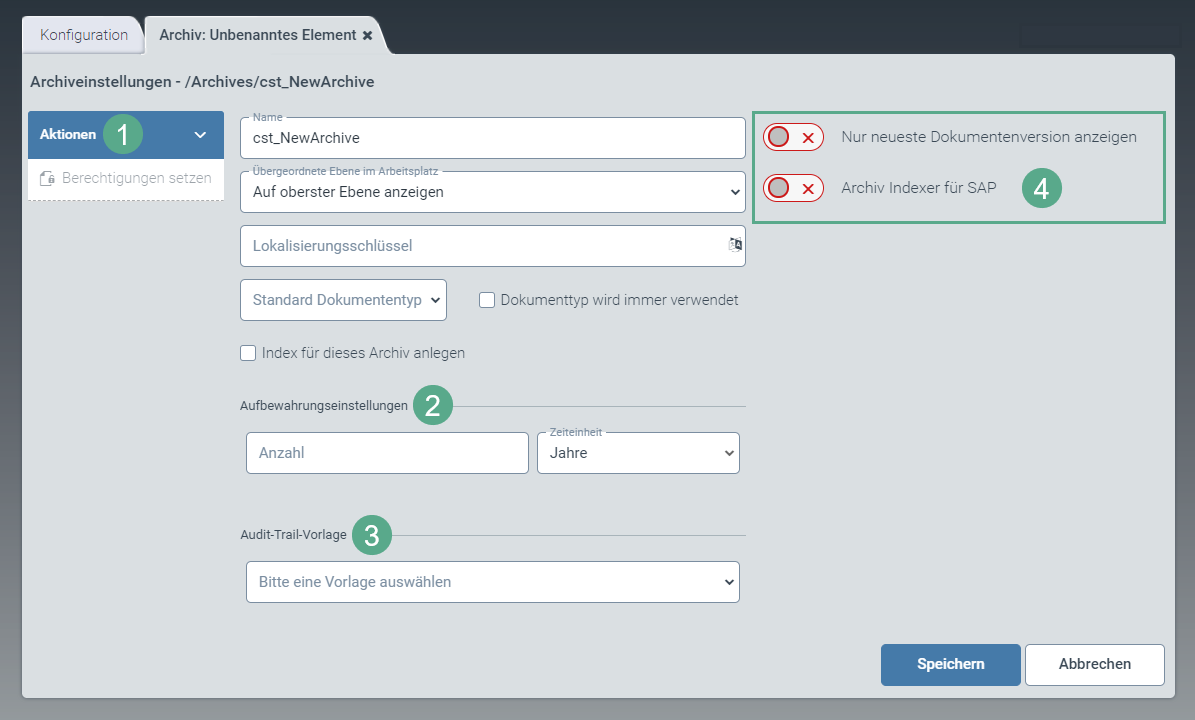Open the Zeiteinheit dropdown showing Jahre

point(638,453)
